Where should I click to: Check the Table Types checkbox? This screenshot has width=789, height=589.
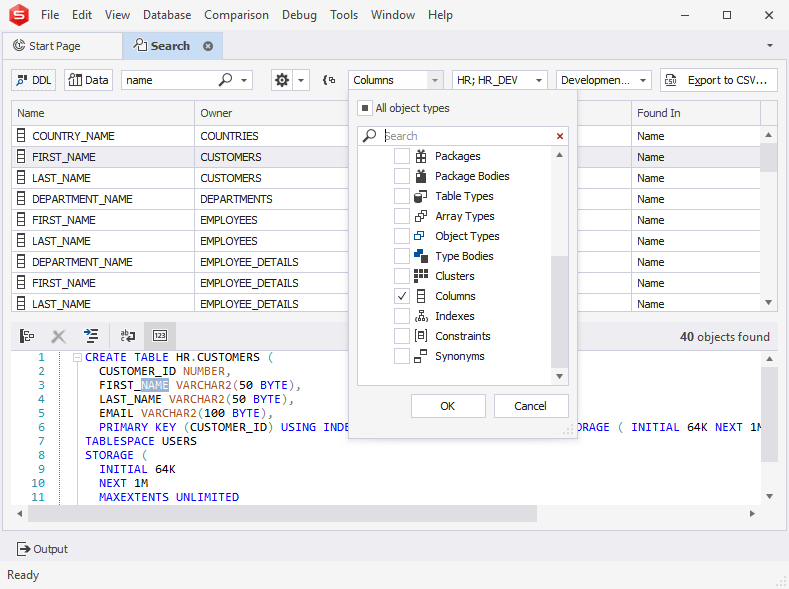click(x=402, y=196)
